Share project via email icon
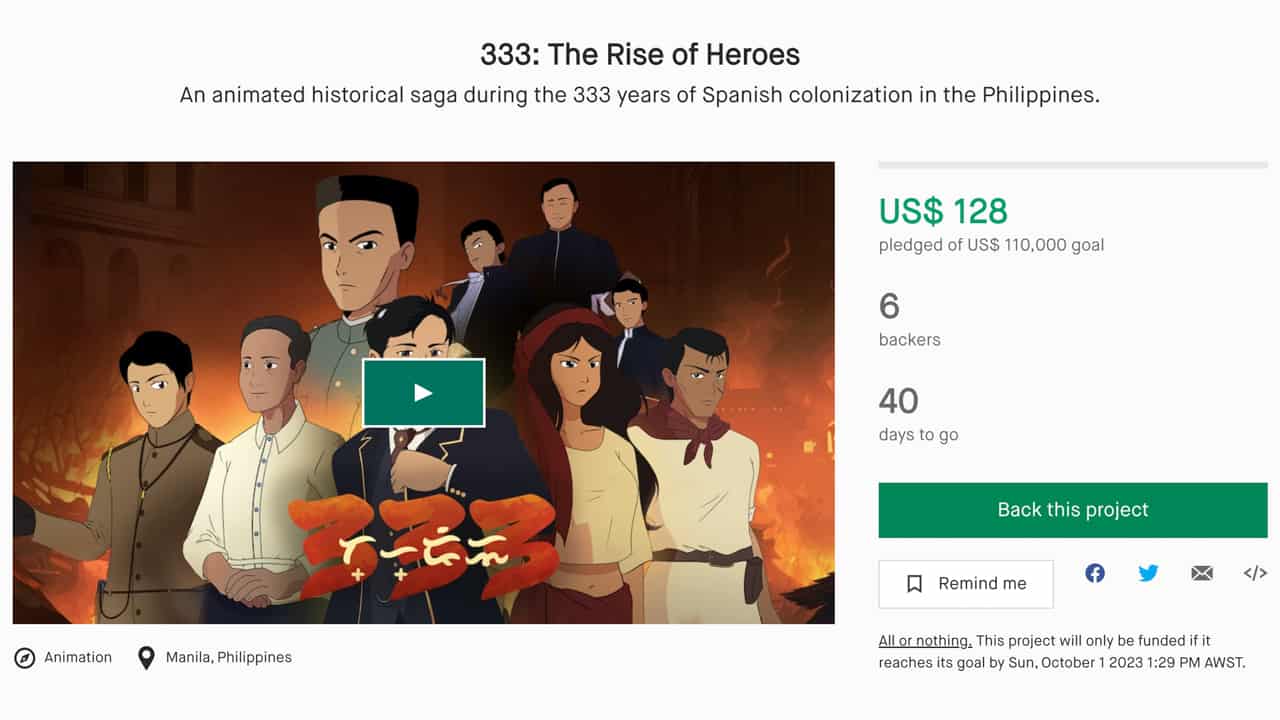 pyautogui.click(x=1202, y=573)
